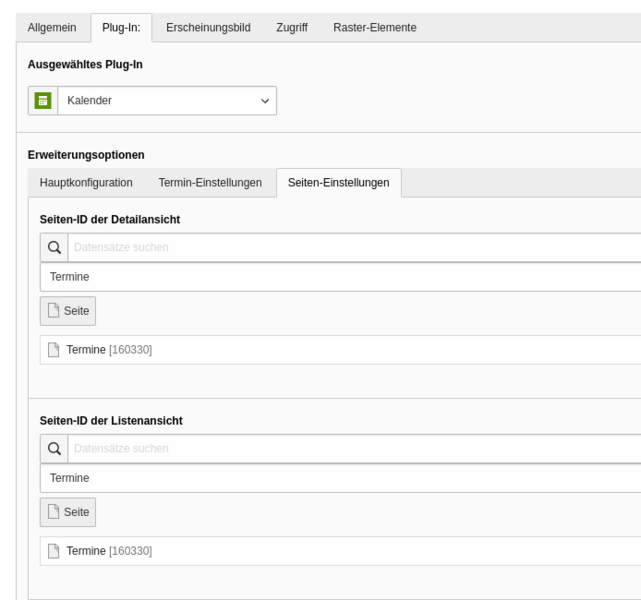Open the Hauptkonfiguration sub-tab
Screen dimensions: 641x600
[86, 183]
